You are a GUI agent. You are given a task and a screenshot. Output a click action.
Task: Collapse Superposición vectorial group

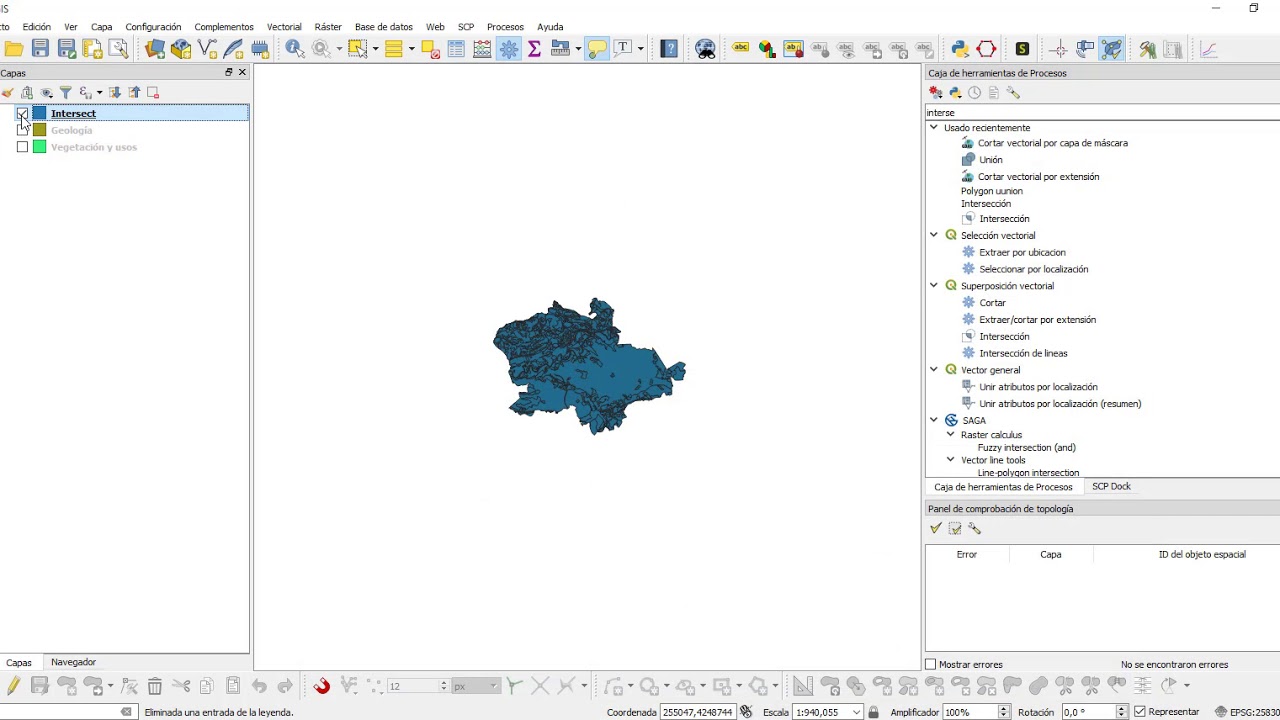point(934,285)
